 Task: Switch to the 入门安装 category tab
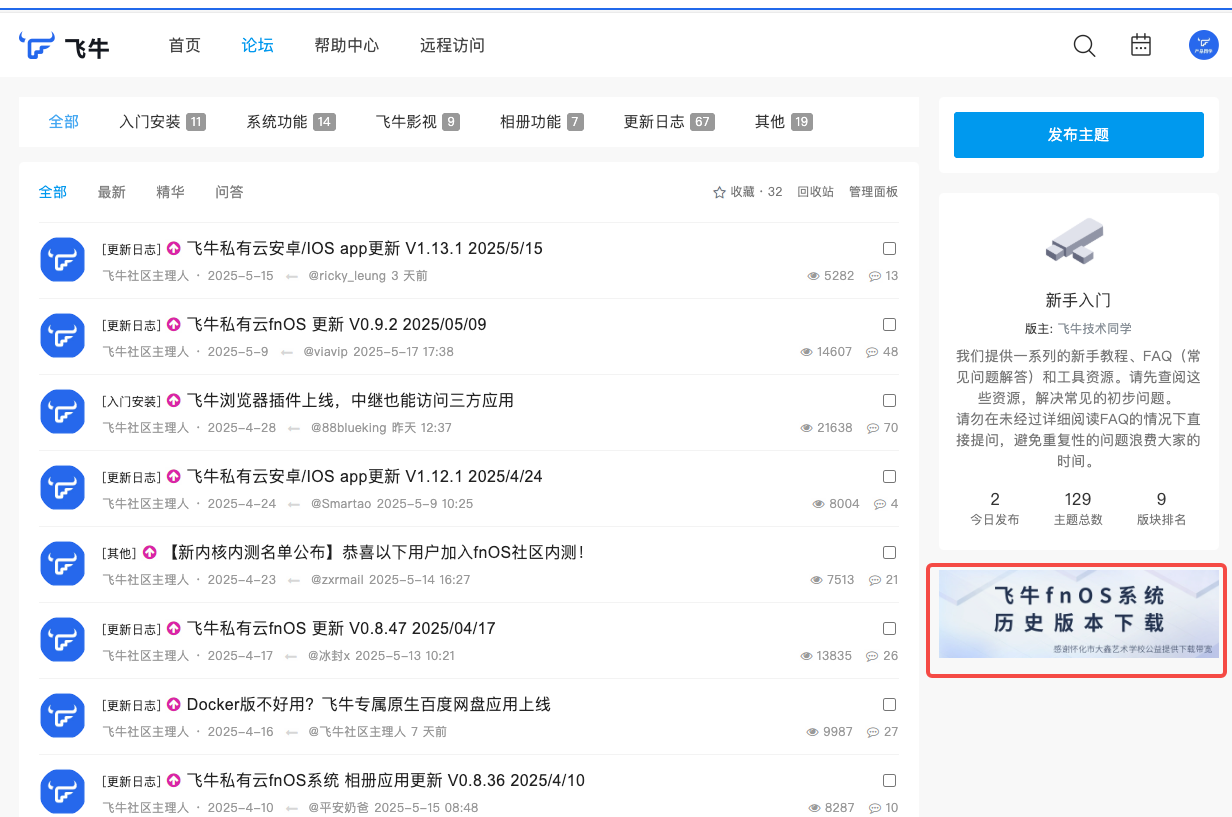162,122
